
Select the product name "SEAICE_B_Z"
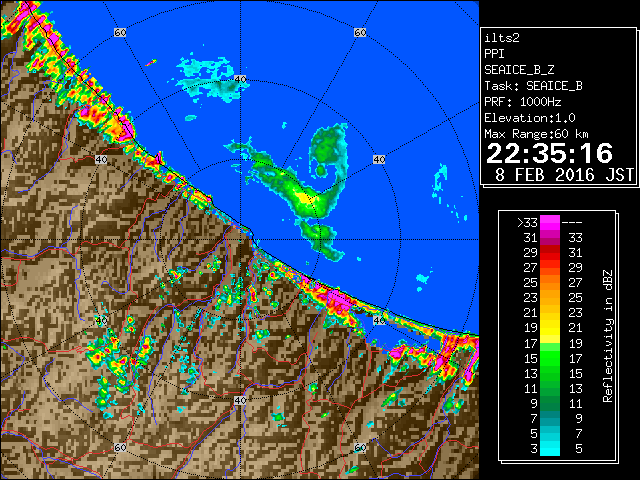click(519, 70)
